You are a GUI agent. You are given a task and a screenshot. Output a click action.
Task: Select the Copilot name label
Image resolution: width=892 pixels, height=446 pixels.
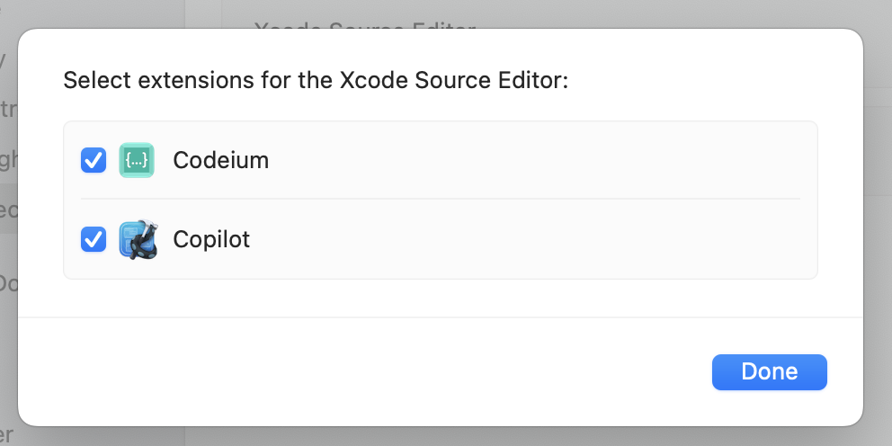[x=211, y=240]
